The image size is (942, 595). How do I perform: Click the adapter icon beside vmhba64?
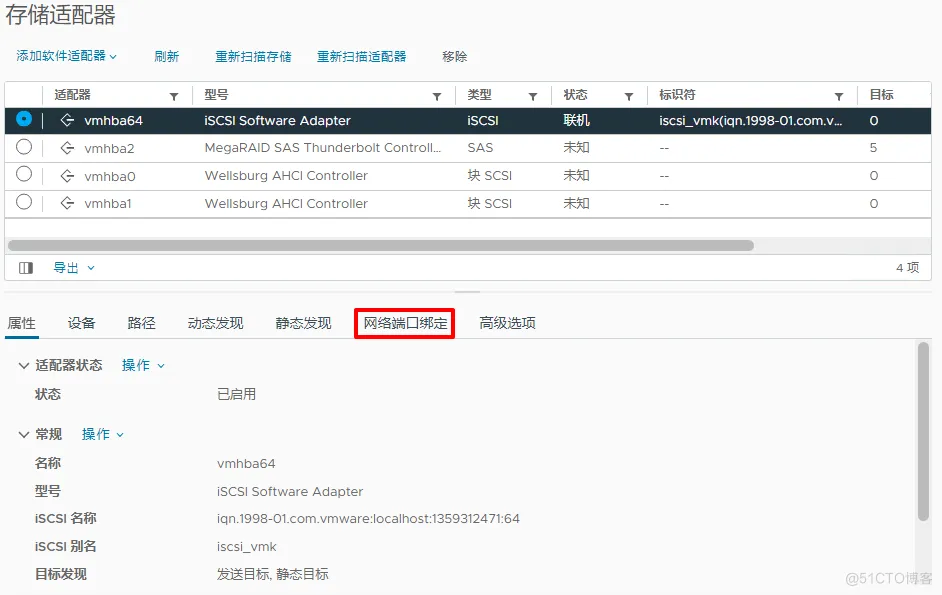67,120
